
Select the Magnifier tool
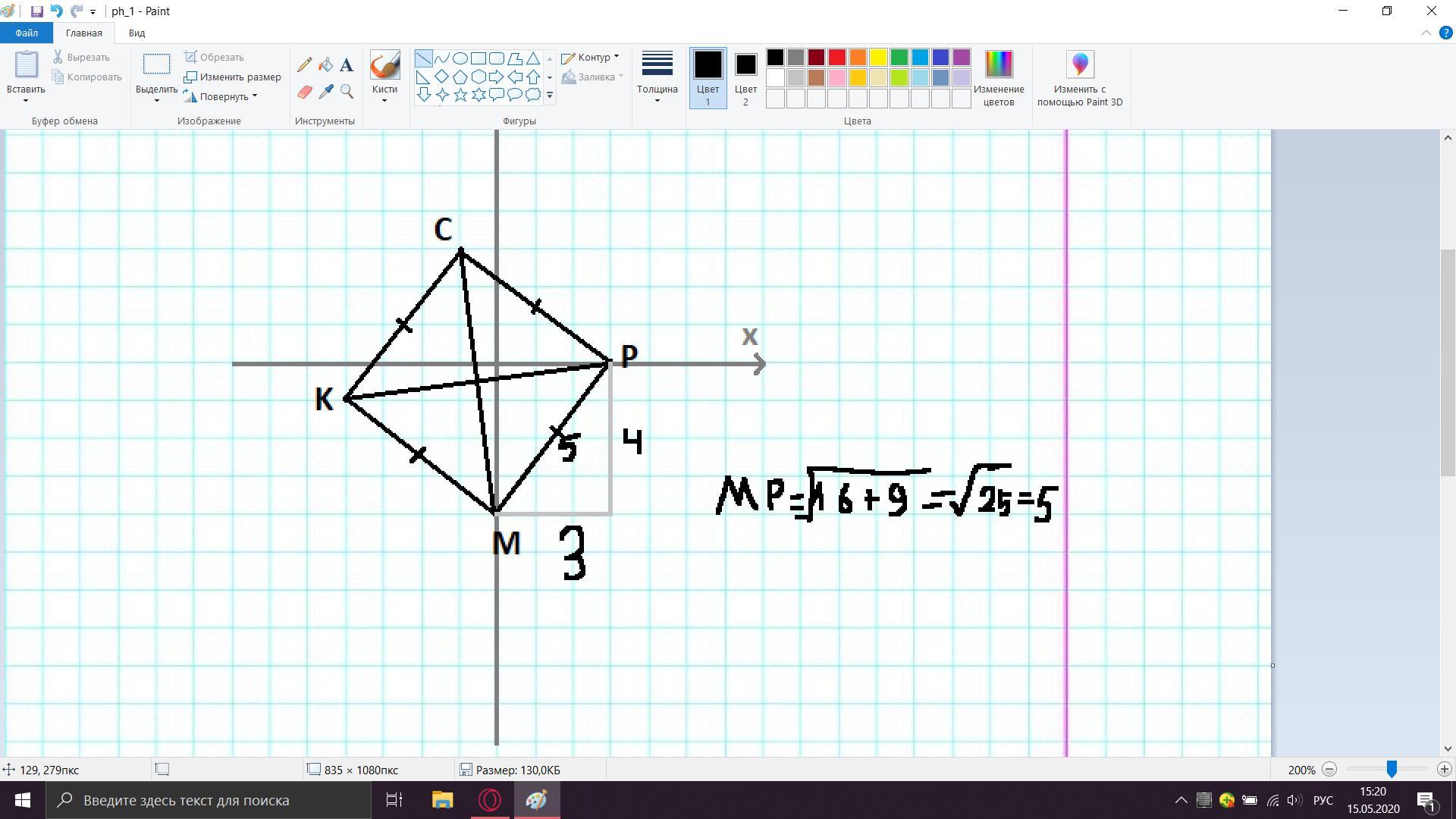347,92
